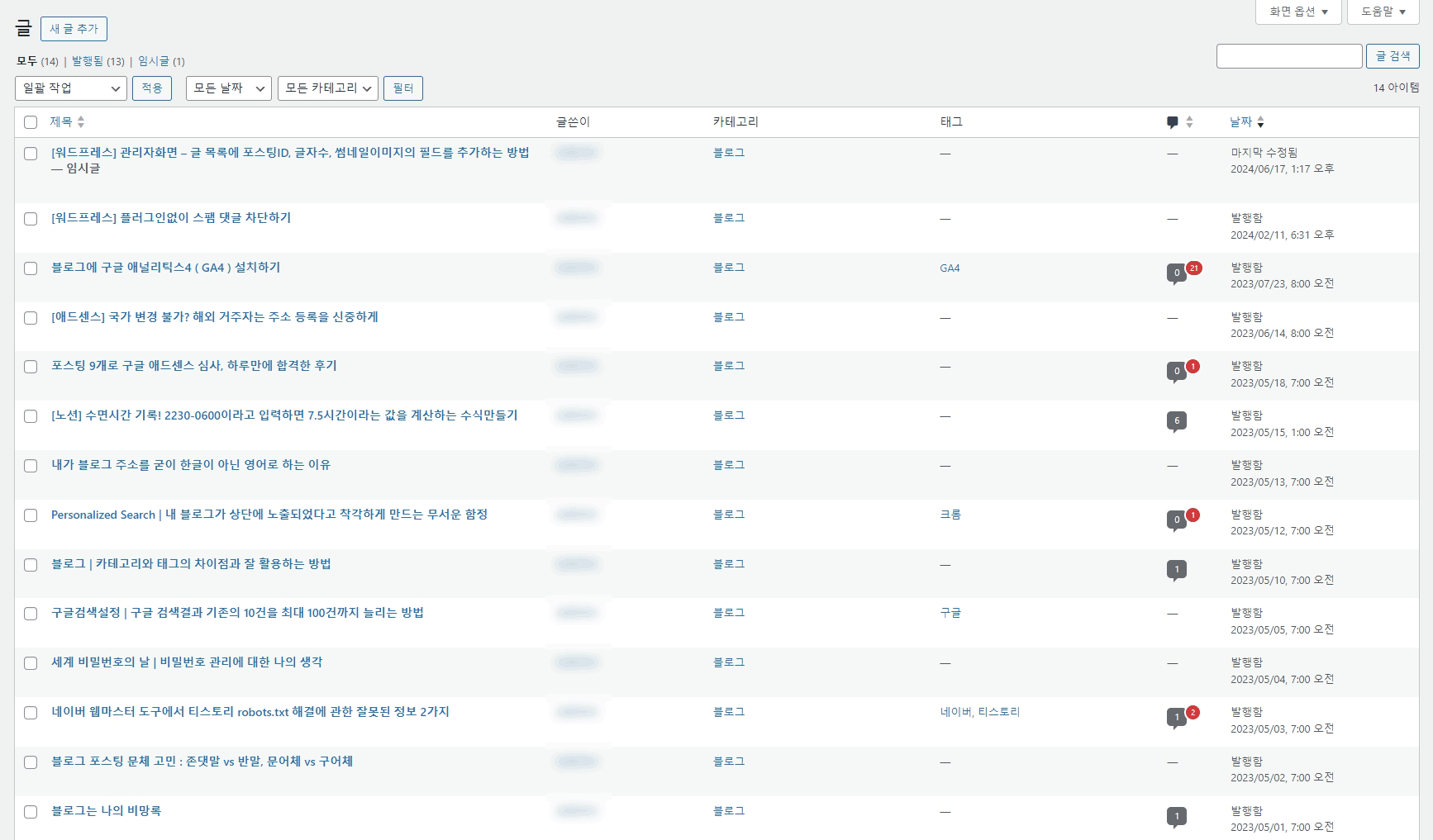The image size is (1433, 840).
Task: Click 블로그 category on spam comment post row
Action: (729, 218)
